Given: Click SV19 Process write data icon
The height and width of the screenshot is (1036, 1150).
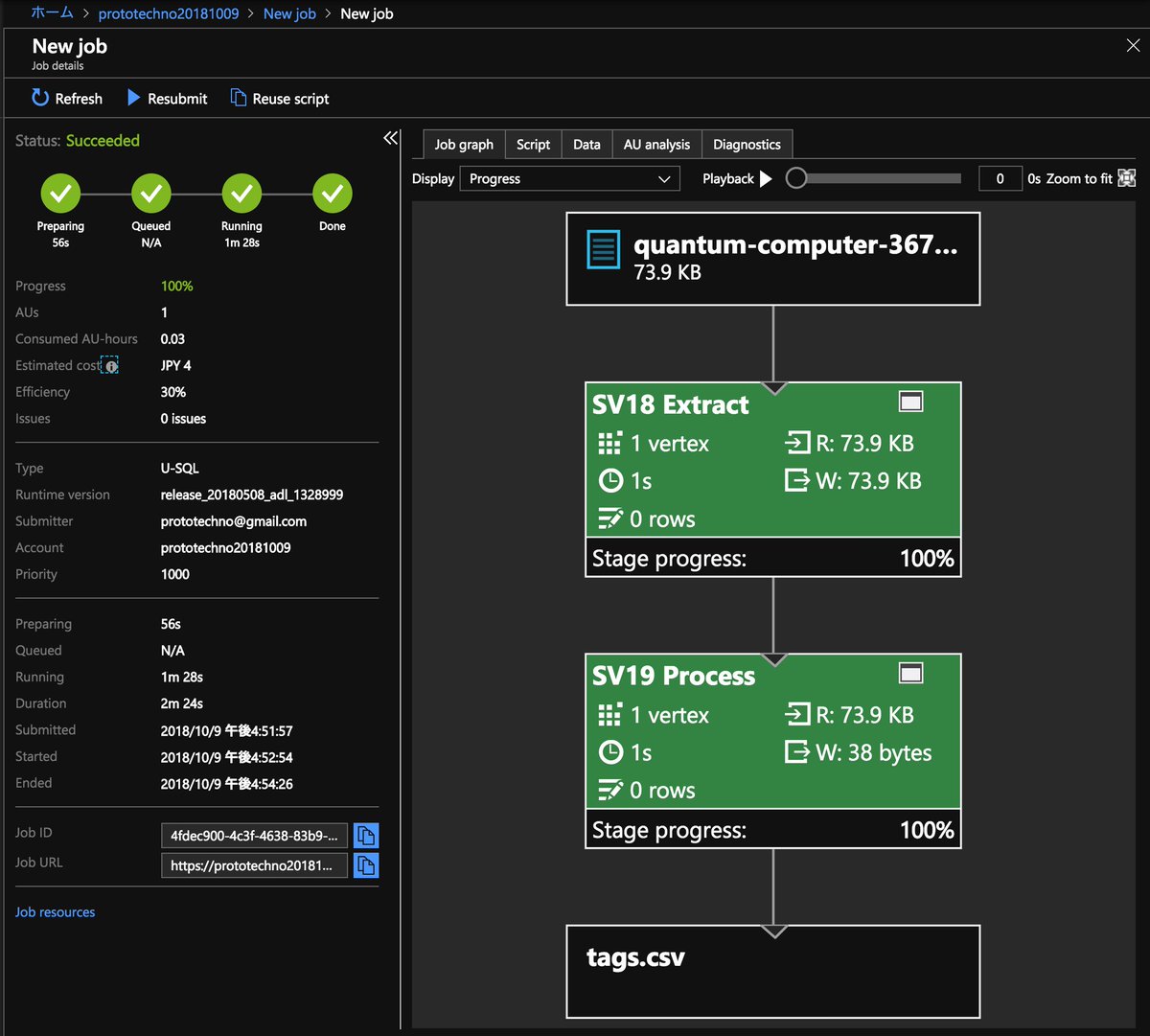Looking at the screenshot, I should point(796,751).
